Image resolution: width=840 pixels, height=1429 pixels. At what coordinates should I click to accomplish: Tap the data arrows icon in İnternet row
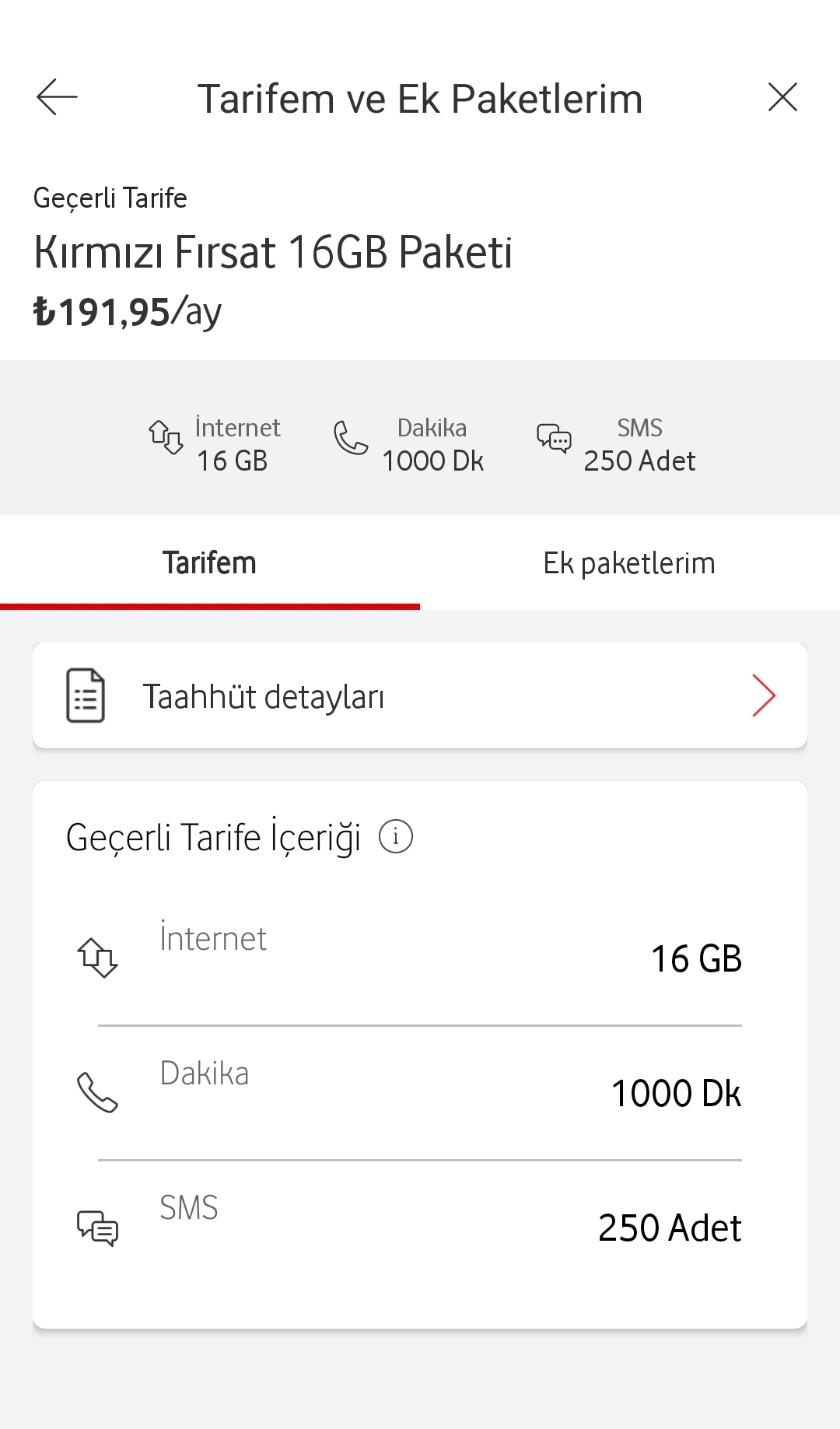97,958
